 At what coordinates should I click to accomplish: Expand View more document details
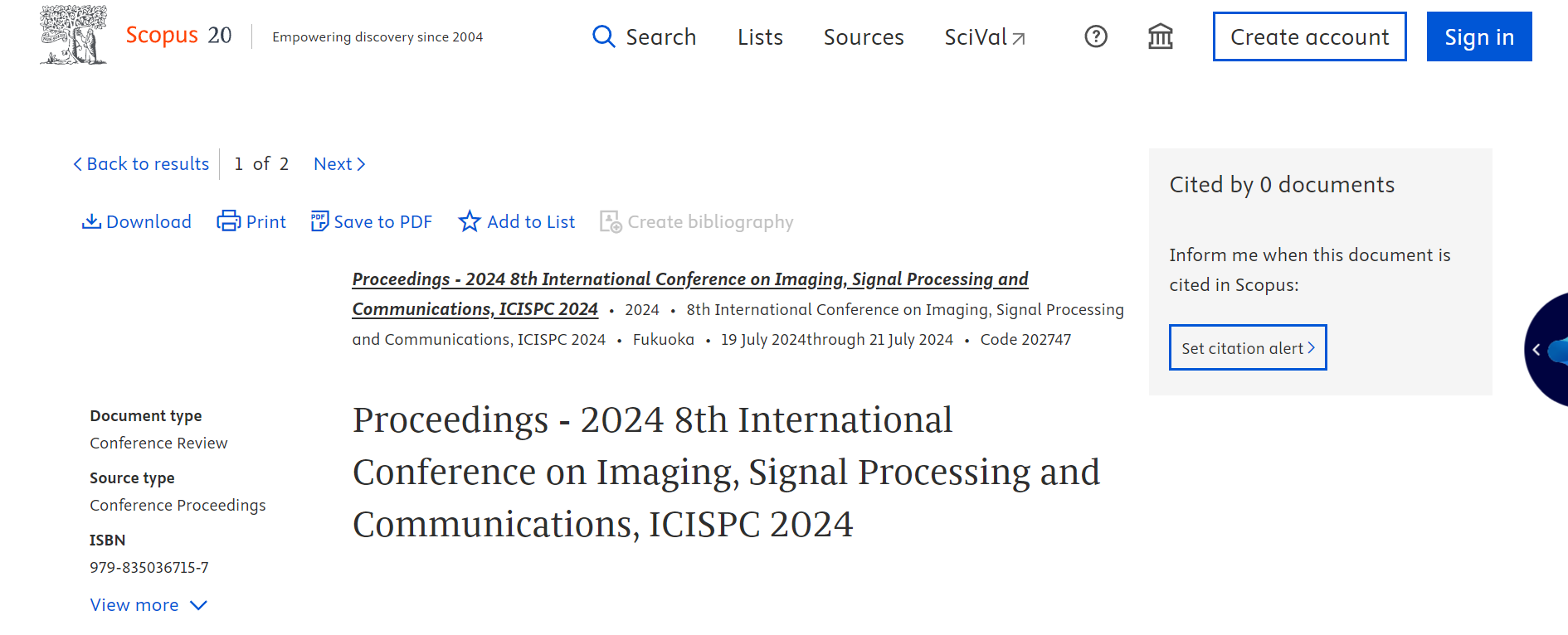coord(149,605)
